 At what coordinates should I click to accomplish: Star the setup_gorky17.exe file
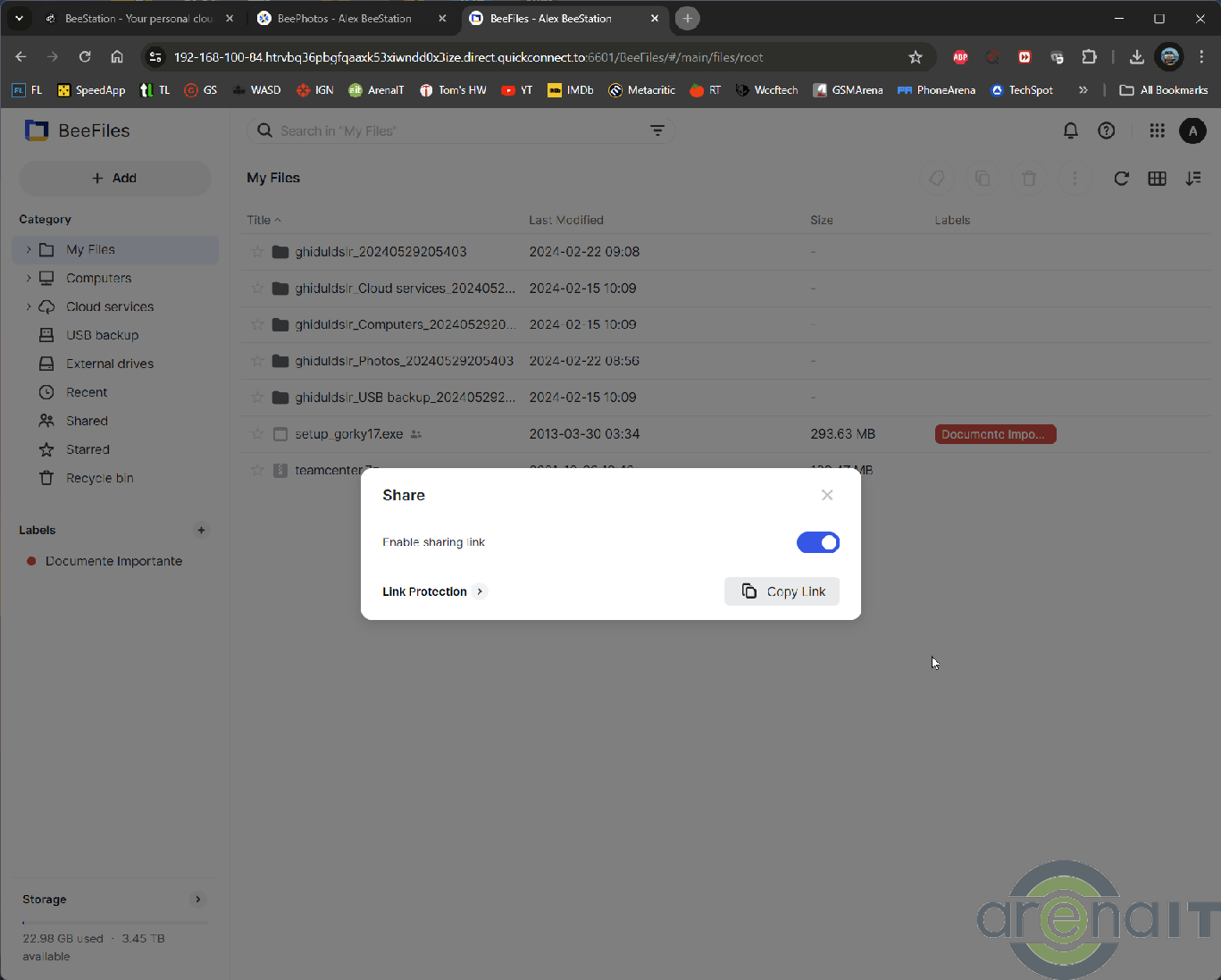point(257,434)
